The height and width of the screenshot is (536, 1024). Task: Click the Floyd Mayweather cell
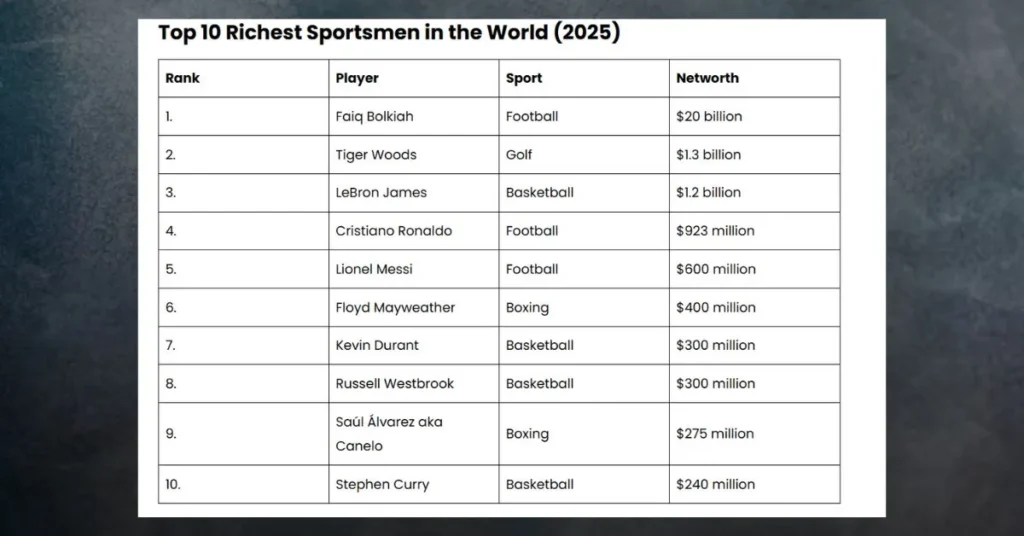[x=395, y=307]
